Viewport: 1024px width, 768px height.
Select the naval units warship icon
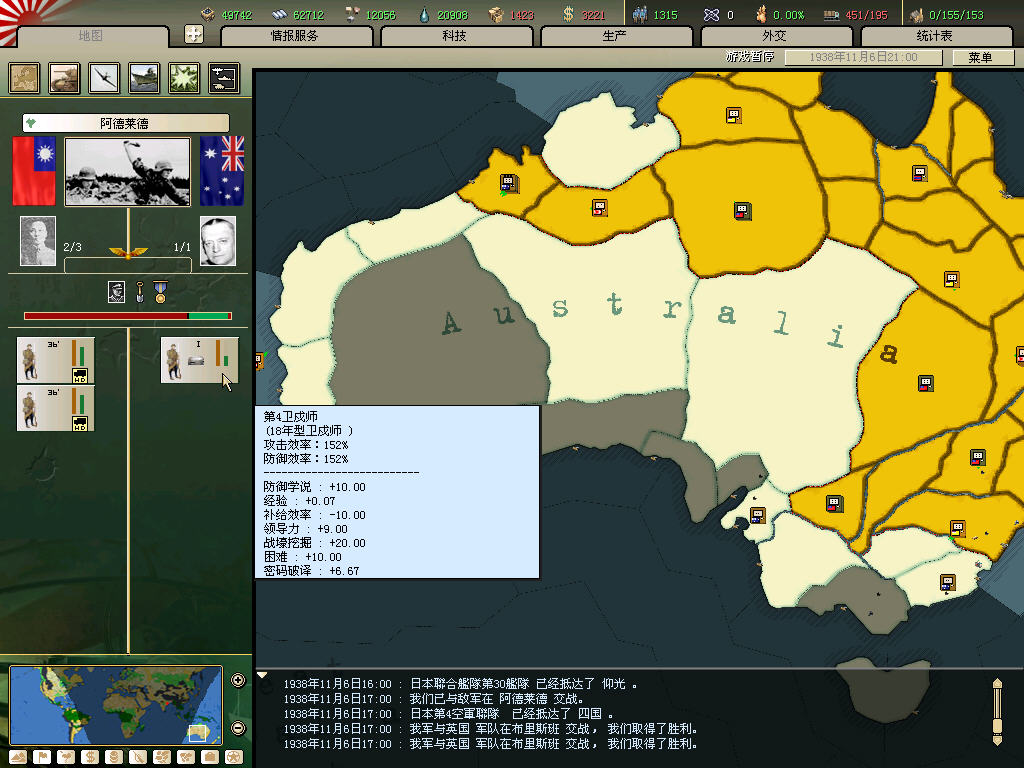(144, 78)
